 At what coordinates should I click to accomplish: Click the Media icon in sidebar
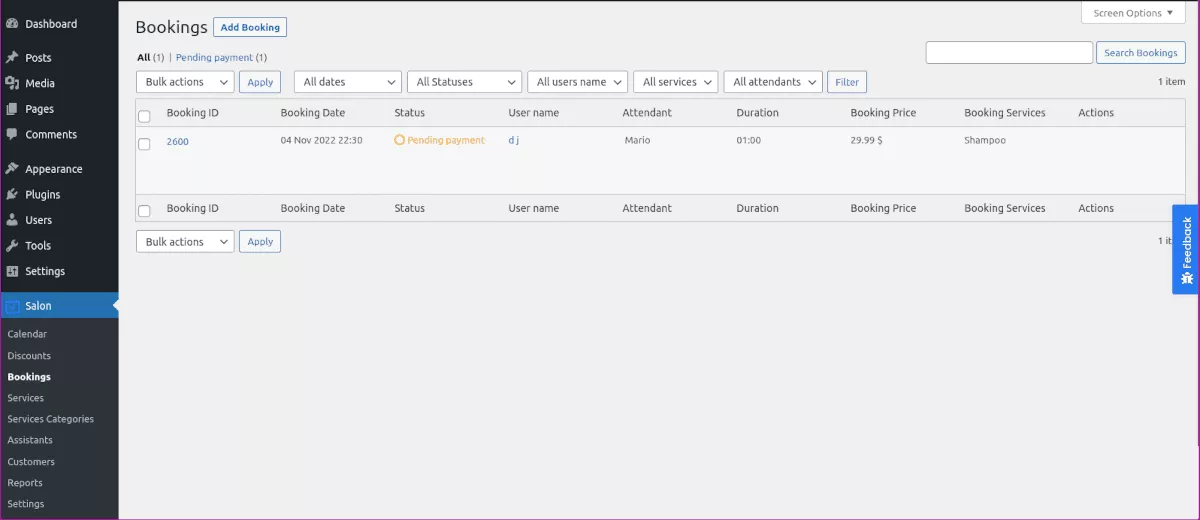pyautogui.click(x=12, y=84)
